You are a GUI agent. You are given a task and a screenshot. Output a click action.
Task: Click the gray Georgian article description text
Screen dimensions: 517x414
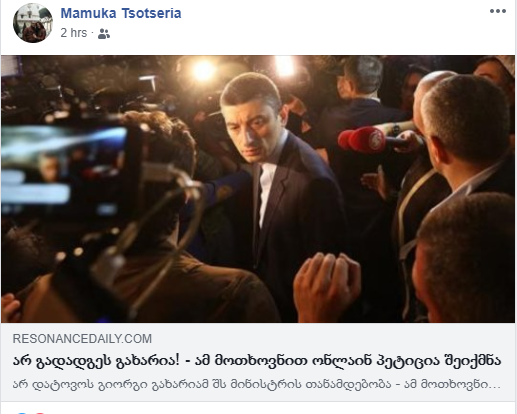(257, 384)
